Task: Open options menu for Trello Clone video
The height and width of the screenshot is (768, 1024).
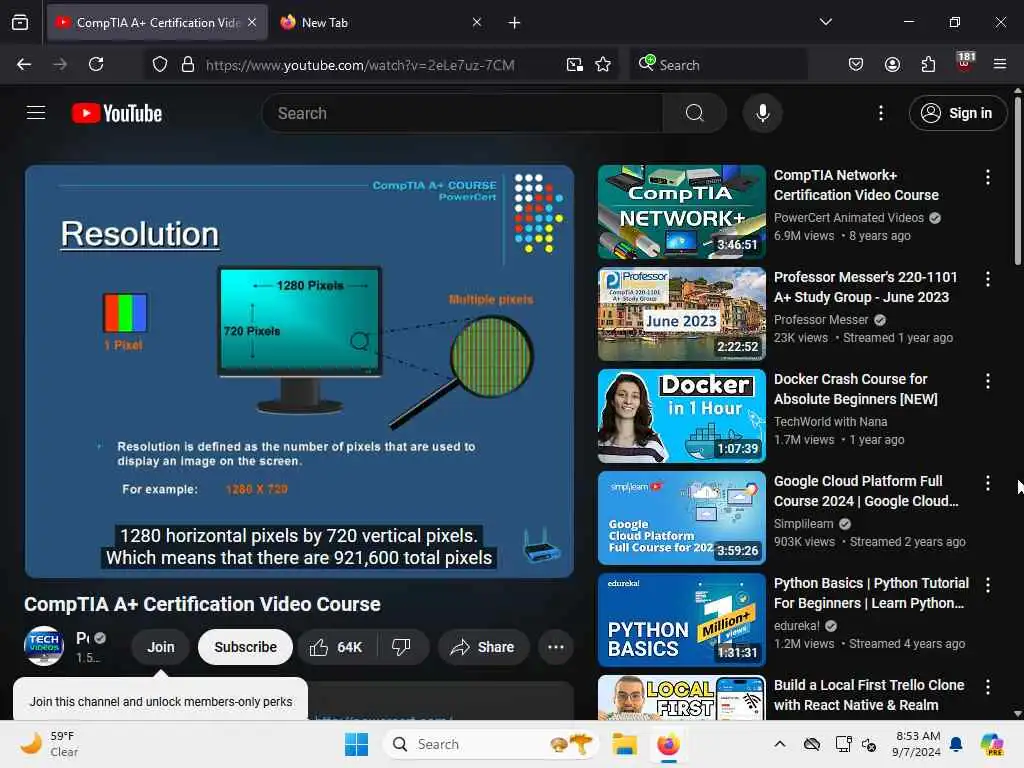Action: click(987, 687)
